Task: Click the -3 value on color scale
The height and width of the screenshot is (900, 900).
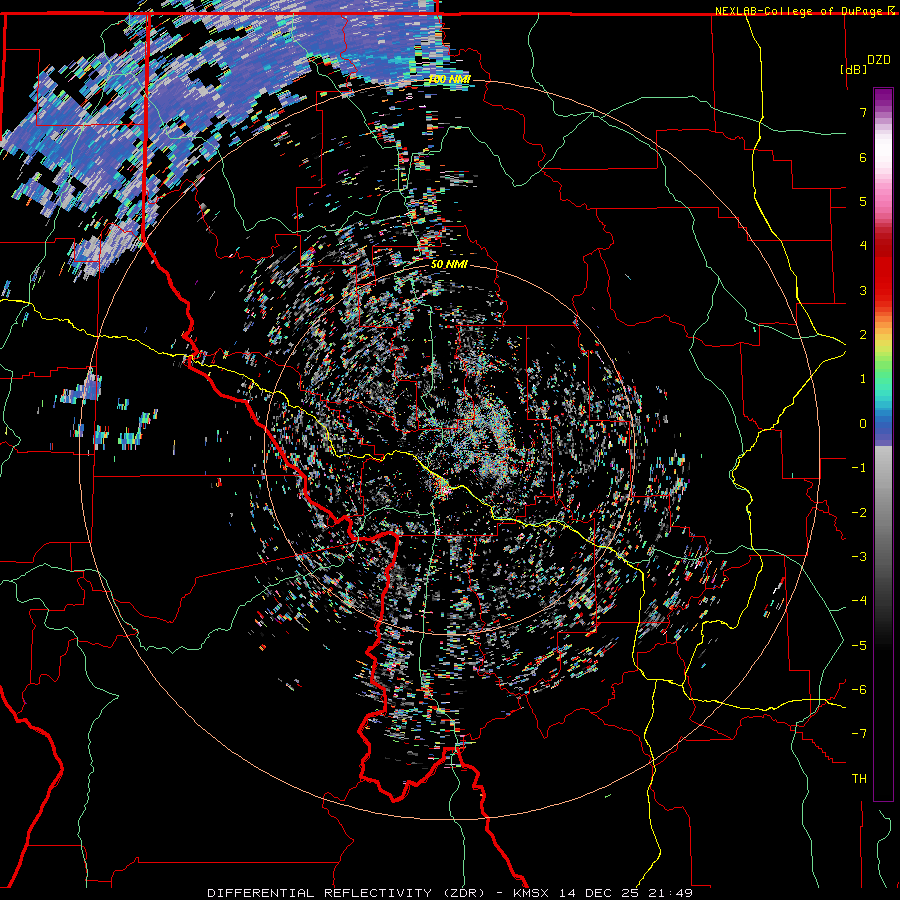Action: point(859,557)
